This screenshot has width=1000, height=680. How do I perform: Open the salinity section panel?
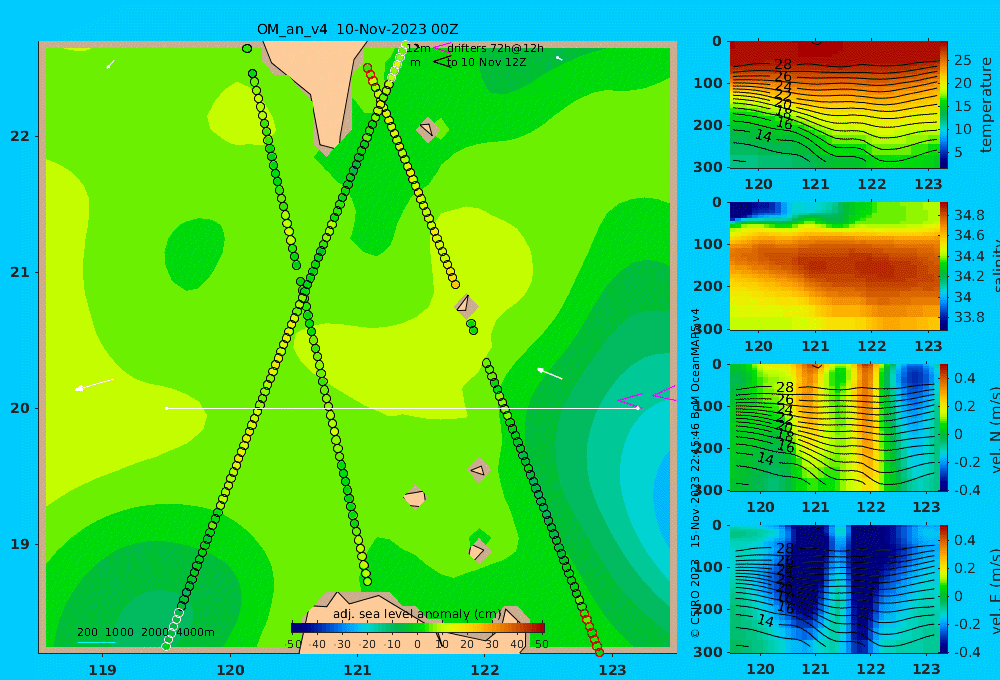[834, 266]
